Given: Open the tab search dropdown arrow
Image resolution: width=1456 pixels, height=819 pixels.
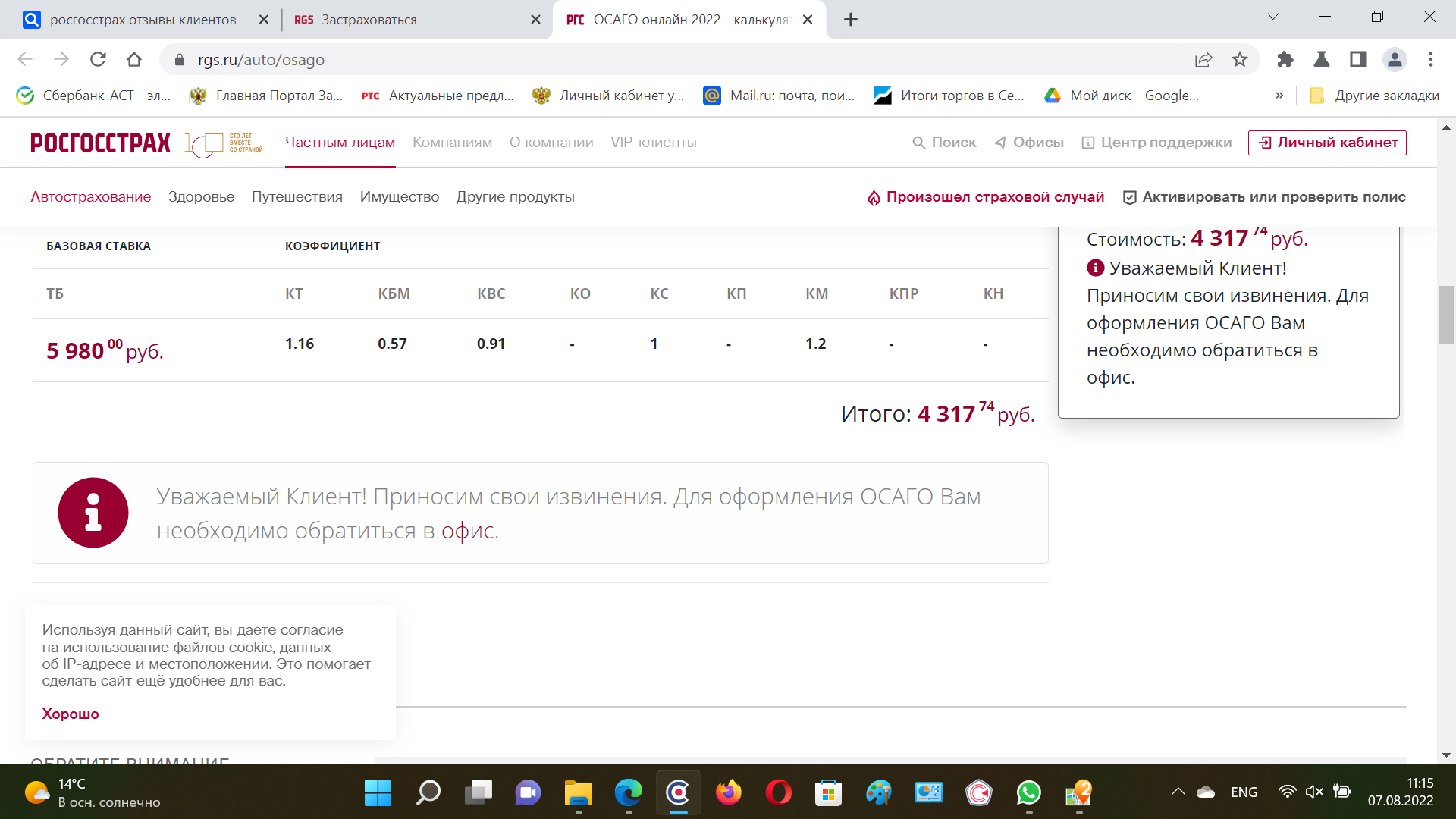Looking at the screenshot, I should click(1273, 17).
